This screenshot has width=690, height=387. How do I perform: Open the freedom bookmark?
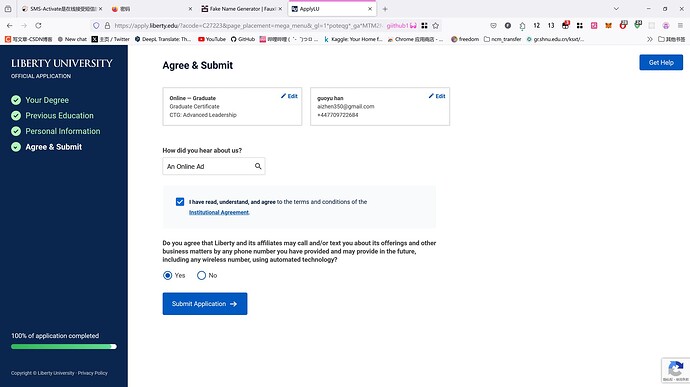pyautogui.click(x=465, y=39)
